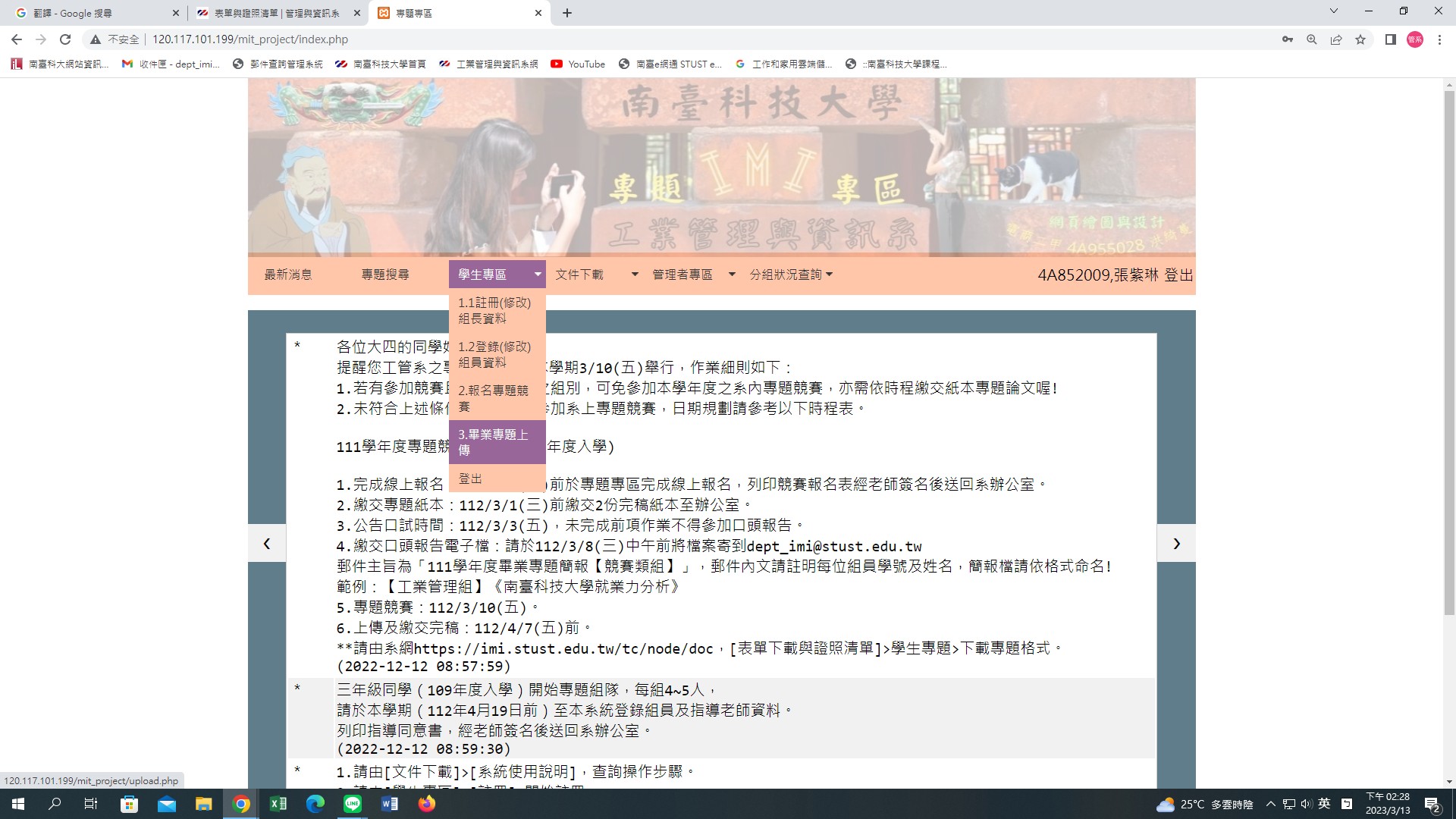The height and width of the screenshot is (819, 1456).
Task: Select 3.畢業專題上傳 menu entry
Action: pyautogui.click(x=494, y=442)
